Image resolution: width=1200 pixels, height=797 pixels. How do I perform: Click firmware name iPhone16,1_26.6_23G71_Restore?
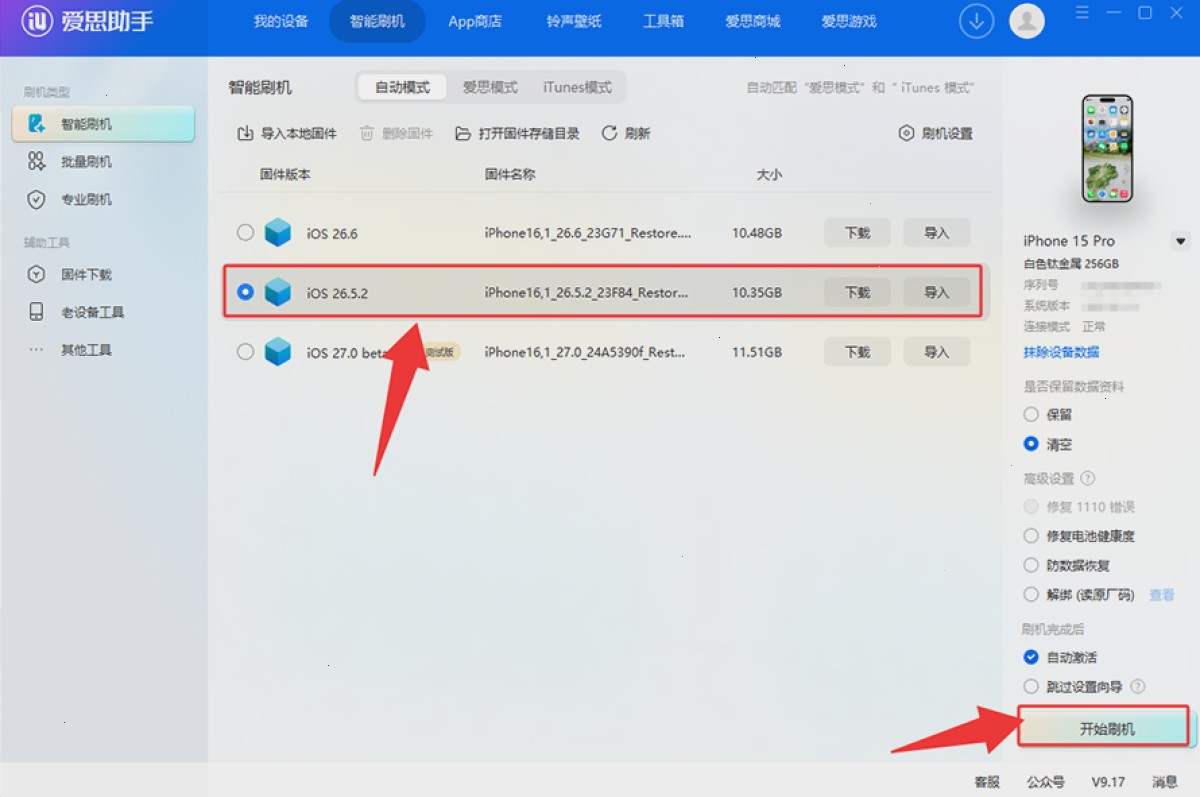coord(588,233)
